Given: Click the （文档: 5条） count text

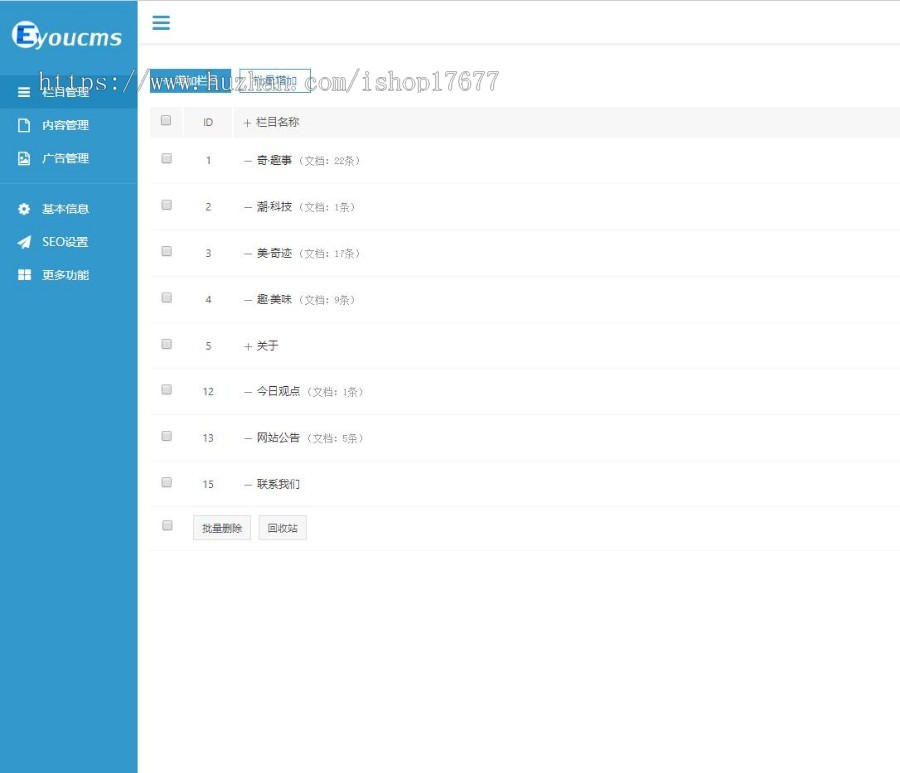Looking at the screenshot, I should coord(335,438).
